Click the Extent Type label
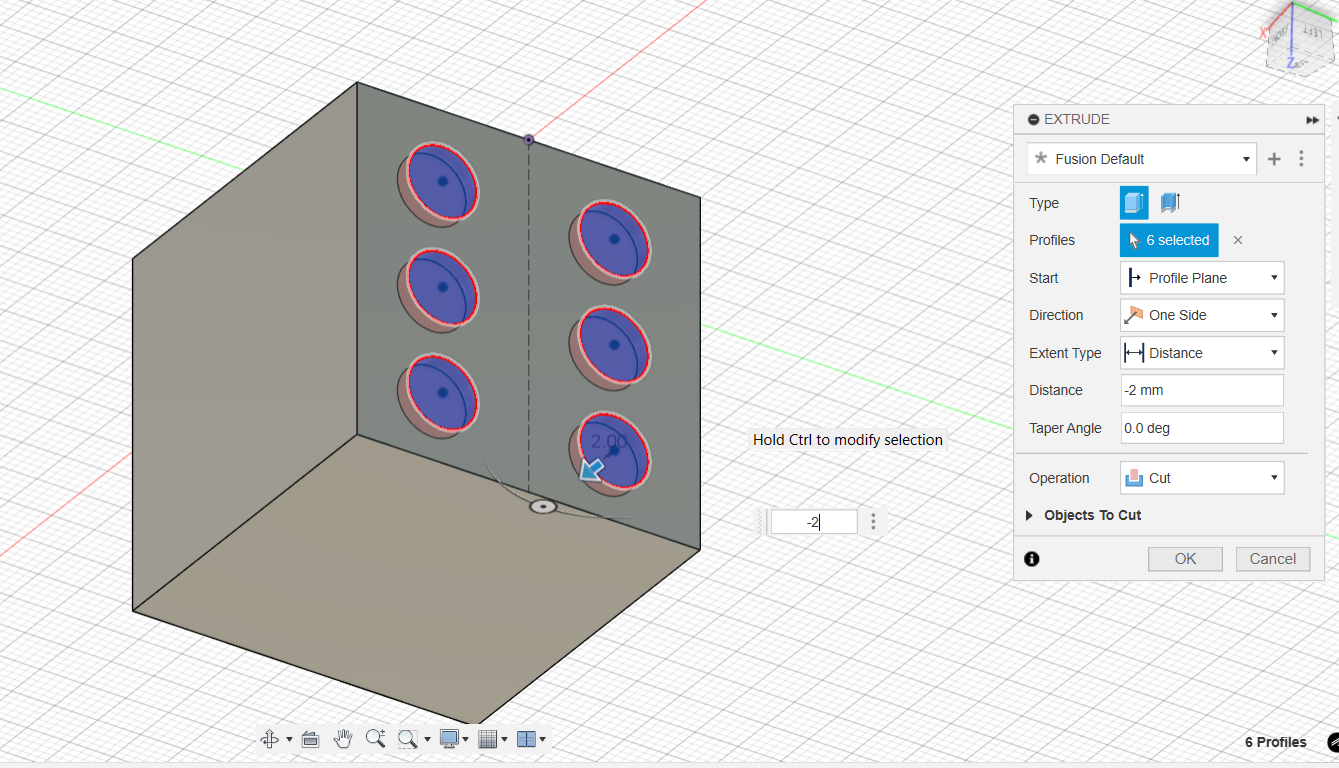 [1065, 353]
